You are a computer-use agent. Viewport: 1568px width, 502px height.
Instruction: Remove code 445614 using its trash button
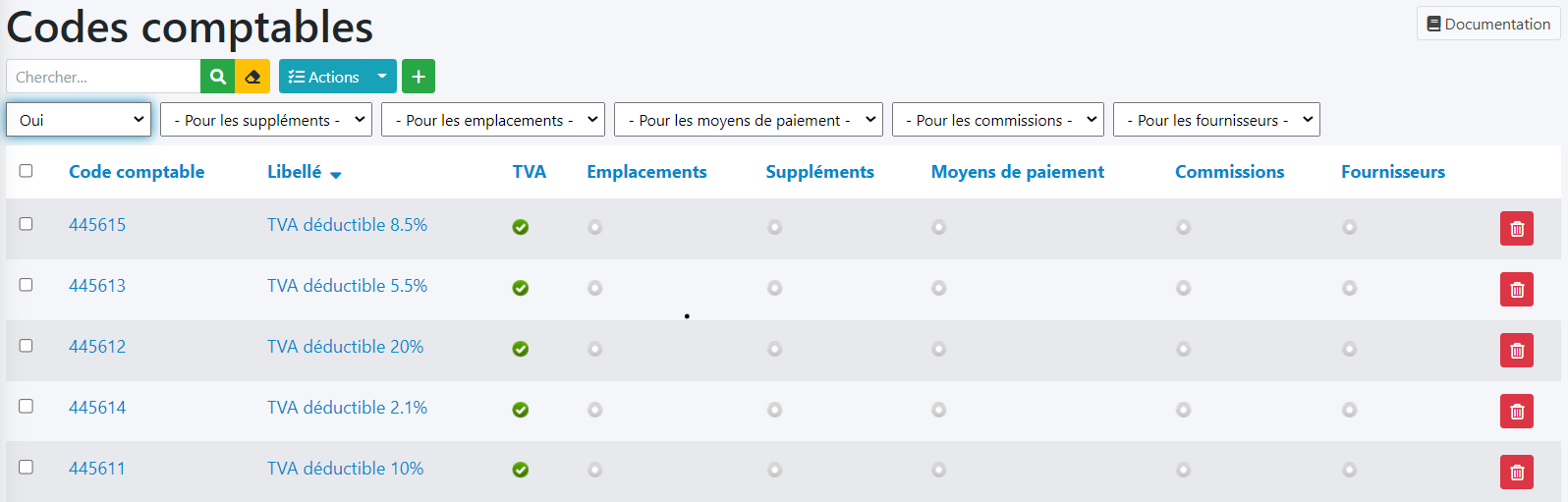pos(1516,412)
